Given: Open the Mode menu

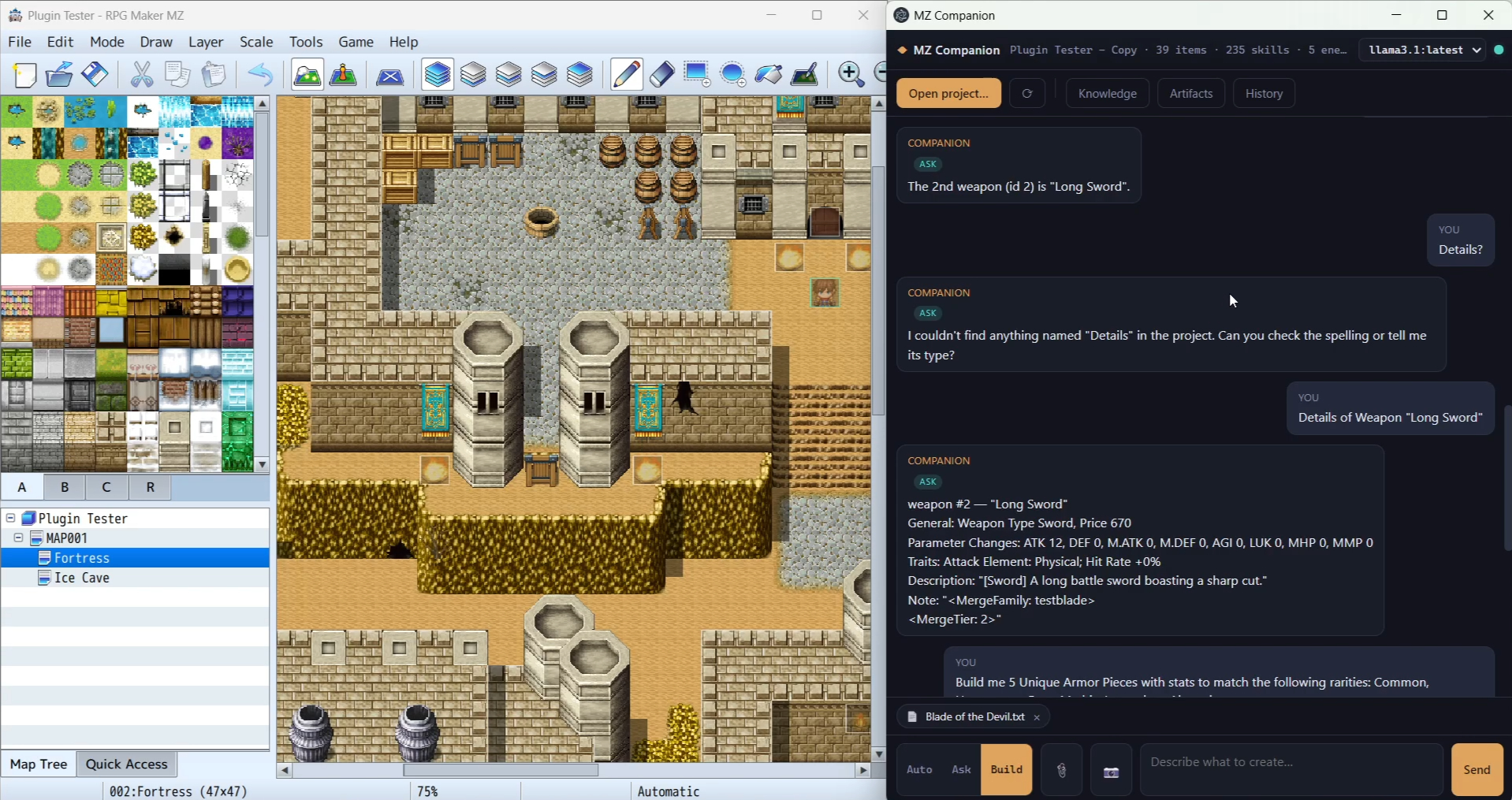Looking at the screenshot, I should click(x=107, y=42).
